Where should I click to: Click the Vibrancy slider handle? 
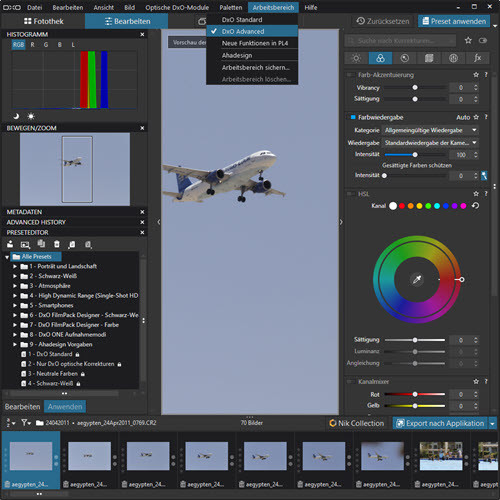(415, 87)
